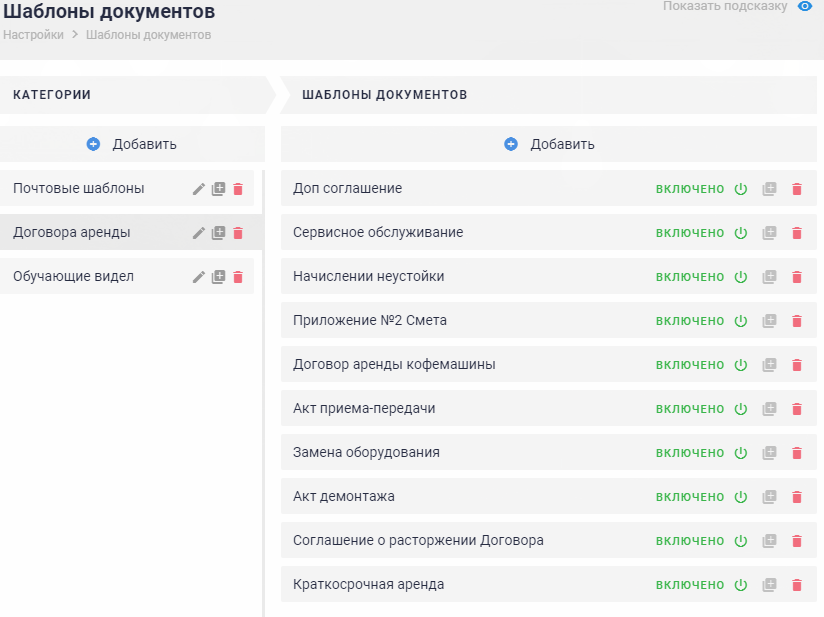Copy the "Соглашение о расторжении Договора" template
Viewport: 824px width, 617px height.
coord(769,540)
